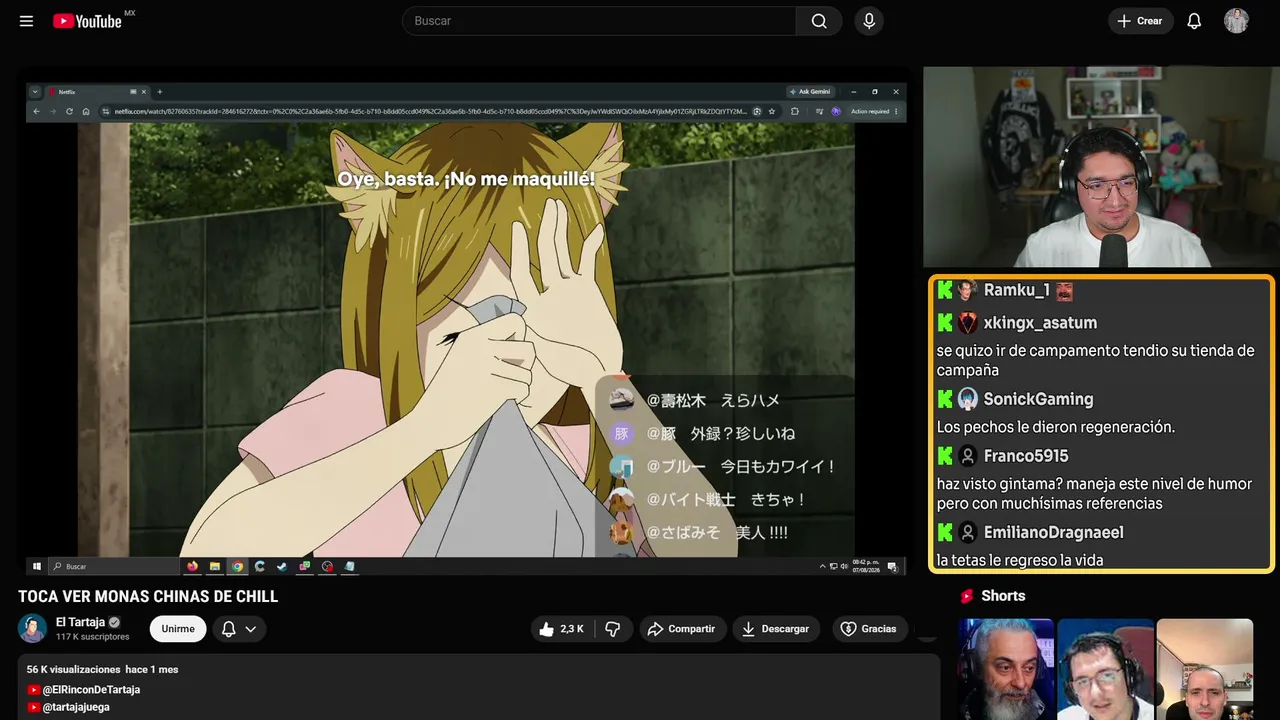Image resolution: width=1280 pixels, height=720 pixels.
Task: Expand the channel notification bell dropdown
Action: click(239, 629)
